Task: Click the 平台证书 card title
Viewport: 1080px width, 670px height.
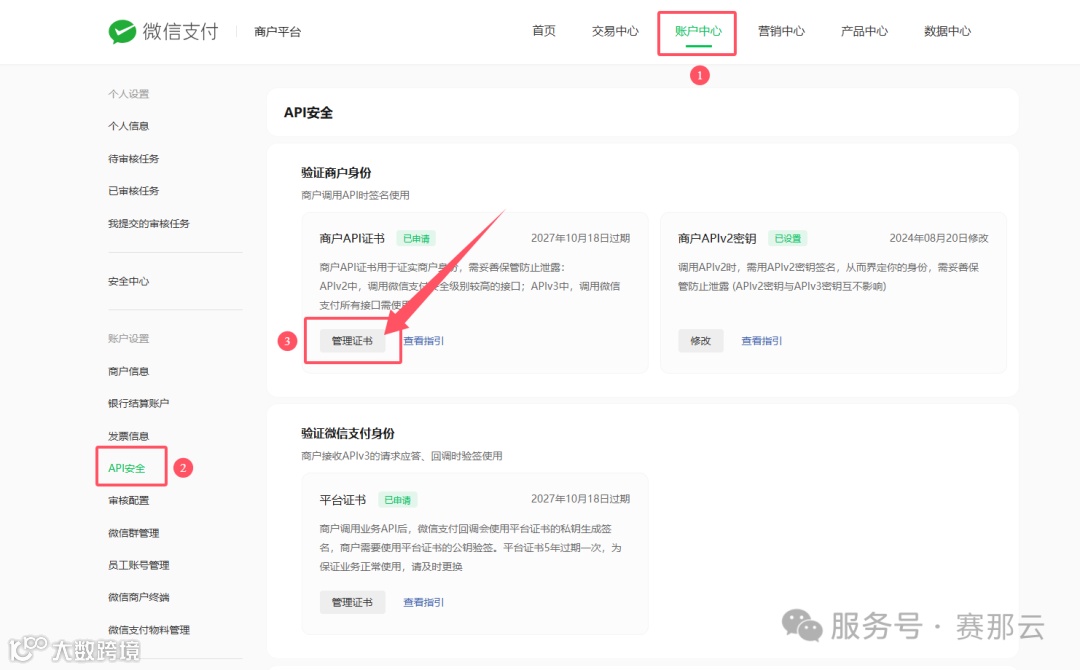Action: 342,500
